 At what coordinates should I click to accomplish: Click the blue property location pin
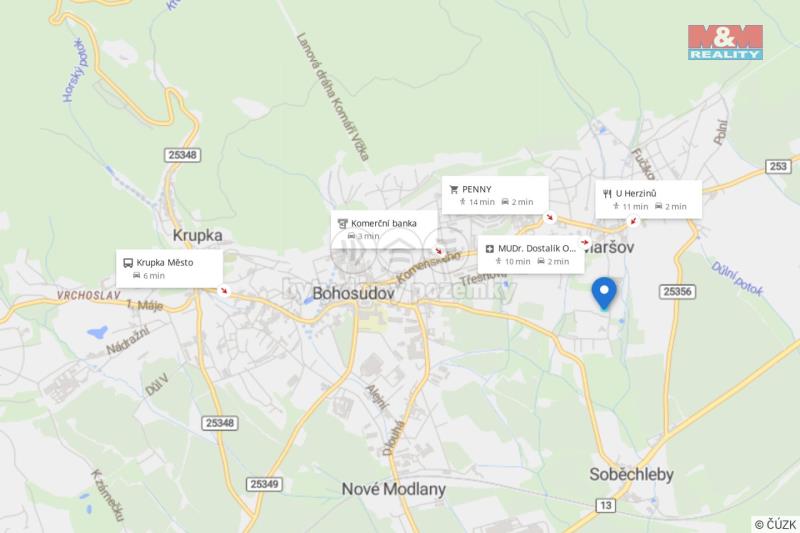[x=604, y=294]
